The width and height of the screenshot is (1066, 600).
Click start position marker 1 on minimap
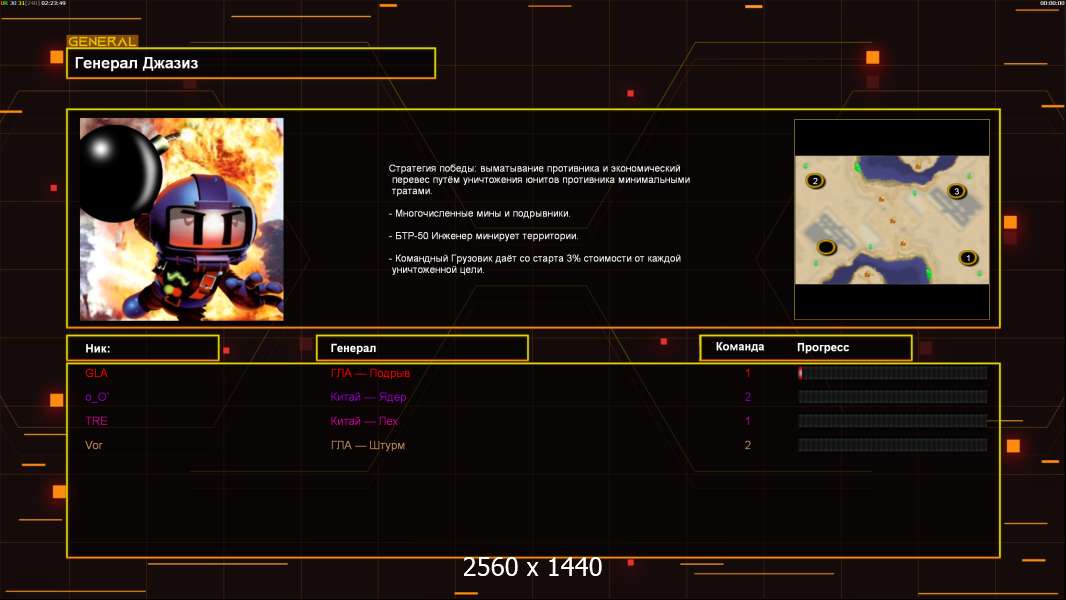[x=968, y=258]
